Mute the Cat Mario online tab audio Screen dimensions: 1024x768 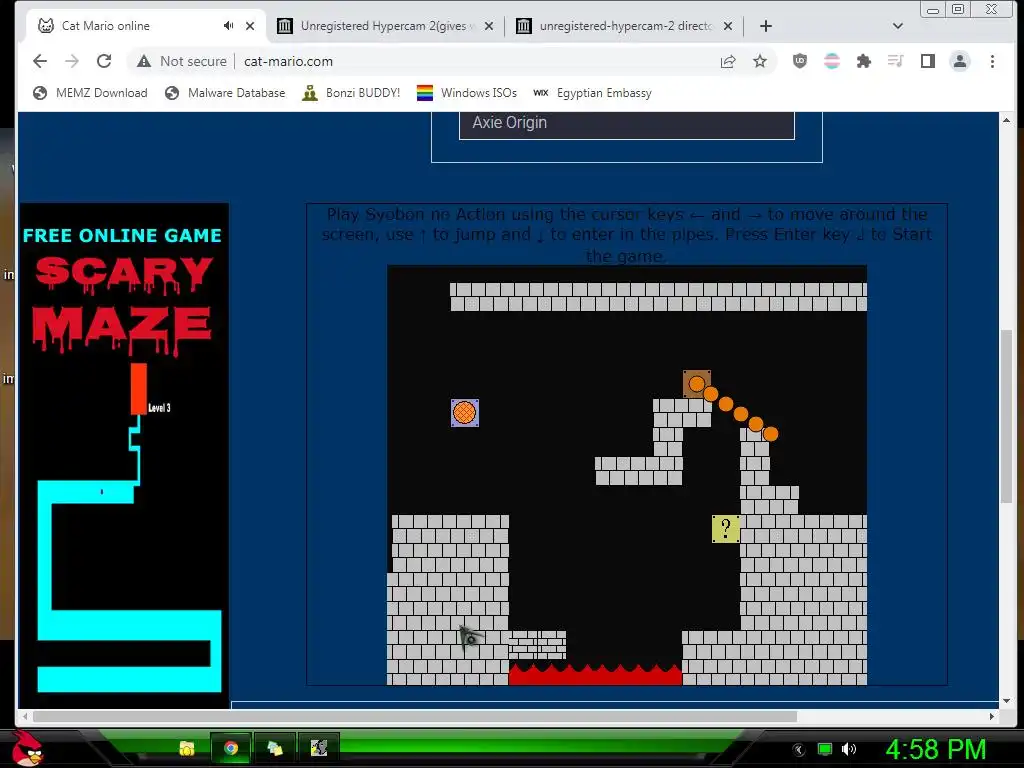(228, 25)
